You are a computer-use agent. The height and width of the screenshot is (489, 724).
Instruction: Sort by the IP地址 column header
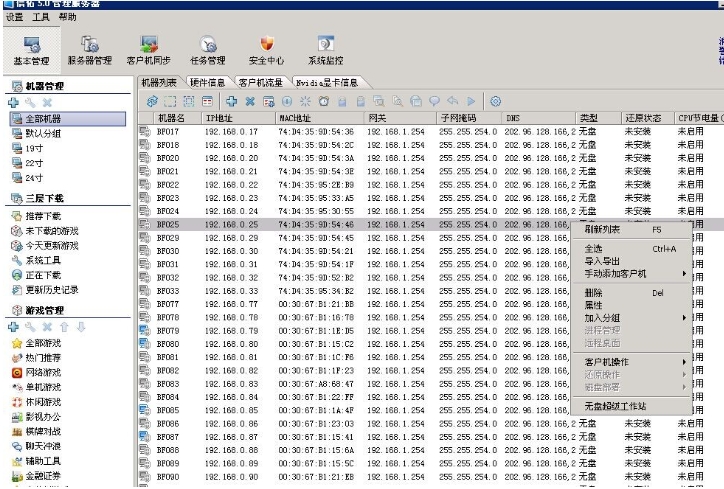[238, 118]
